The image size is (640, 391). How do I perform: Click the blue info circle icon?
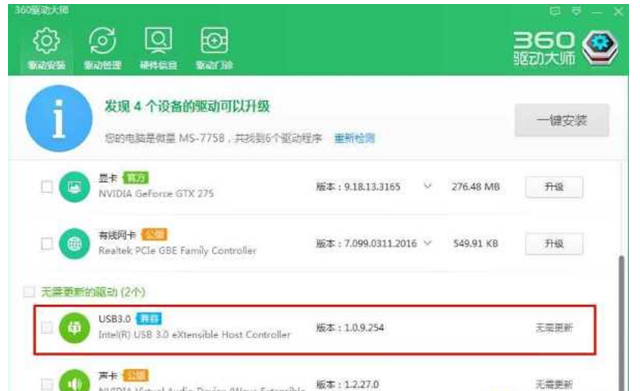pyautogui.click(x=59, y=118)
